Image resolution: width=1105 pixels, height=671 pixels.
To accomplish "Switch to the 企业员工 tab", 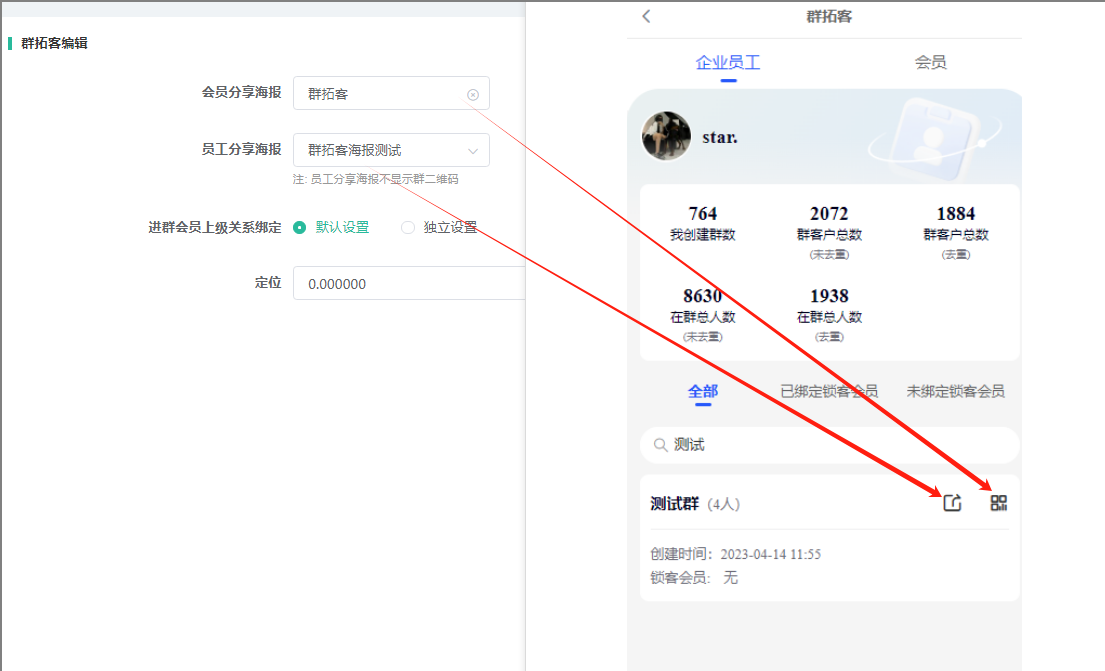I will (x=728, y=62).
